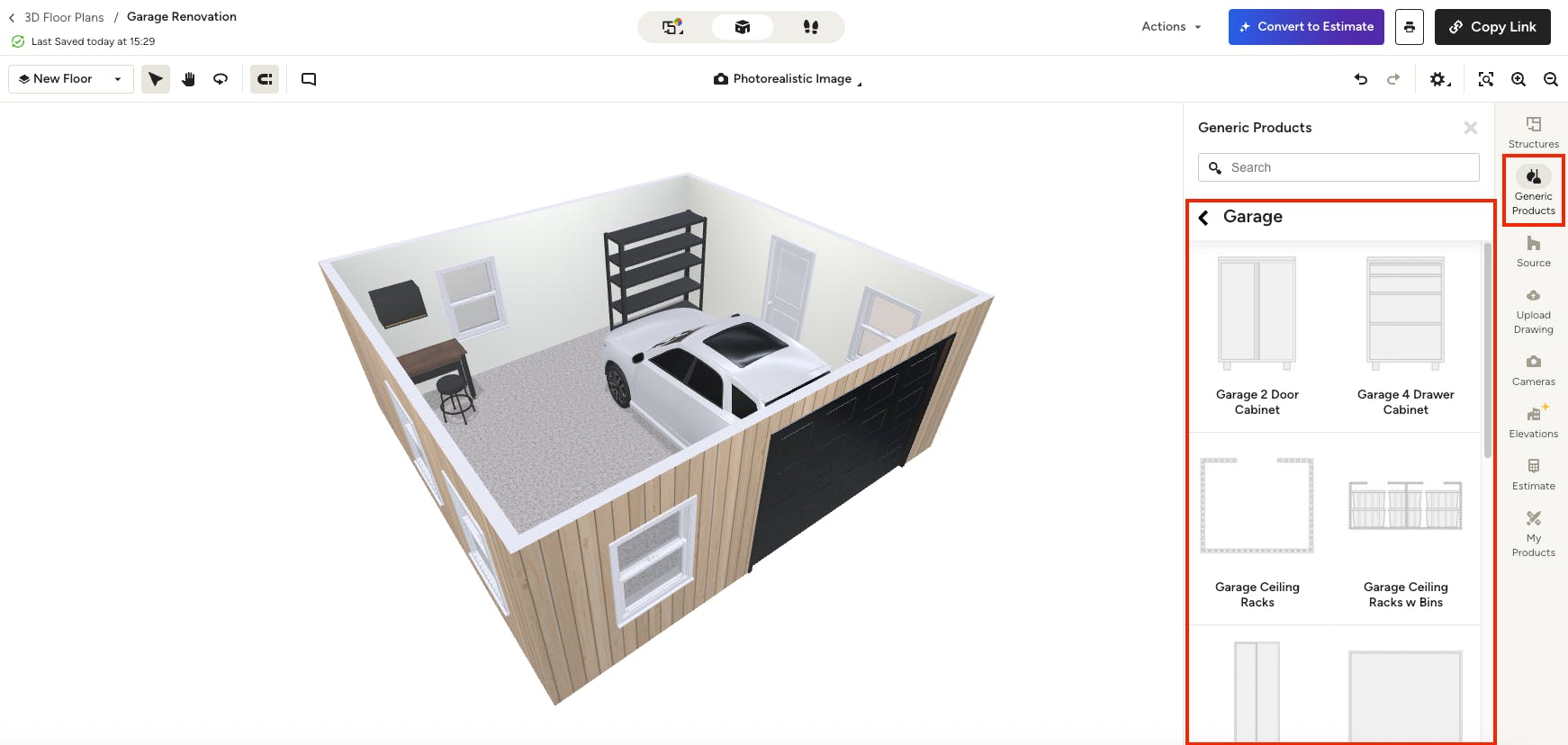Viewport: 1568px width, 745px height.
Task: Click the Garage Renovation project title
Action: [x=182, y=17]
